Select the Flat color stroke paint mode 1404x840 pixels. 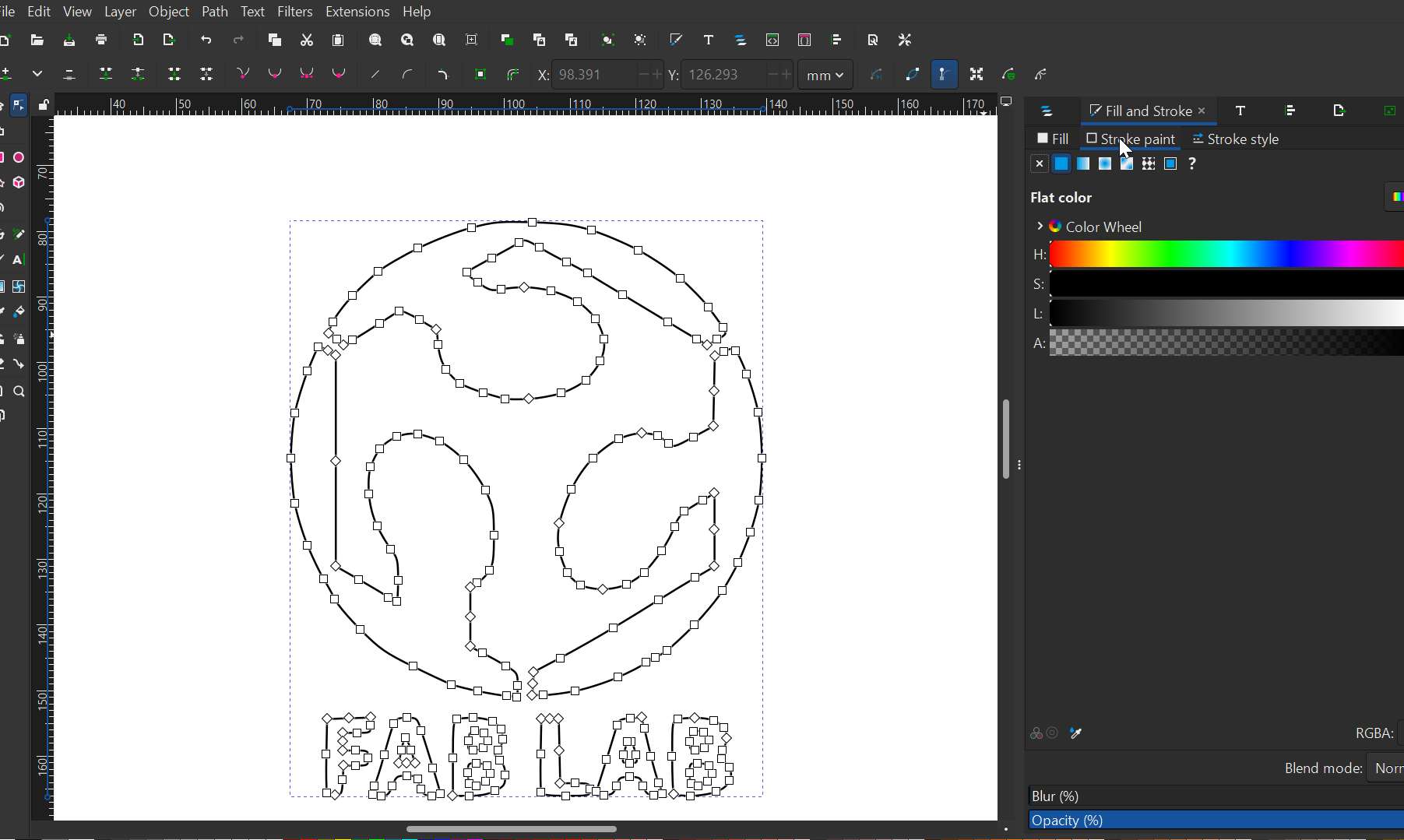coord(1061,163)
